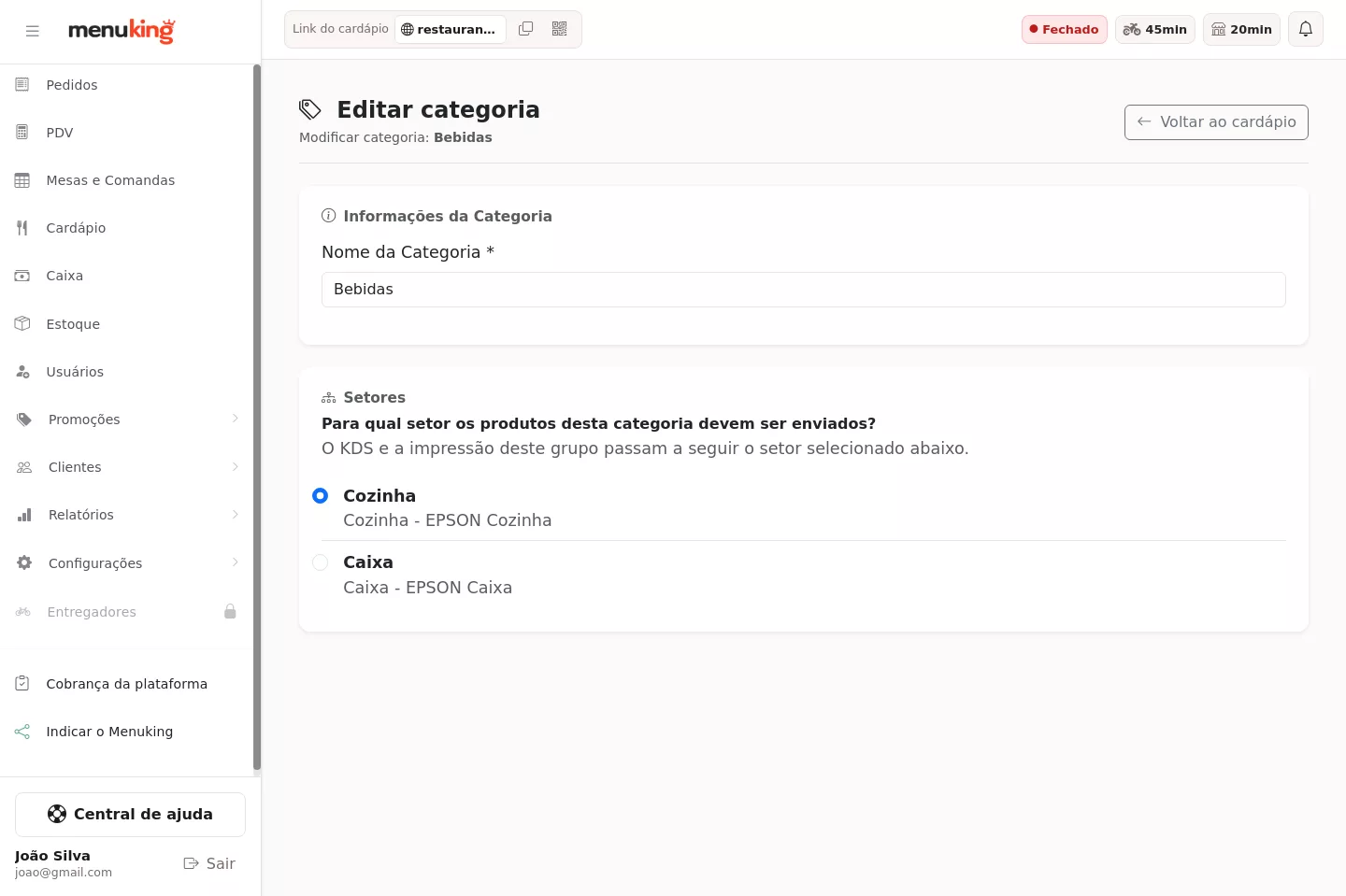Click the João Silva user name
The height and width of the screenshot is (896, 1346).
tap(52, 856)
